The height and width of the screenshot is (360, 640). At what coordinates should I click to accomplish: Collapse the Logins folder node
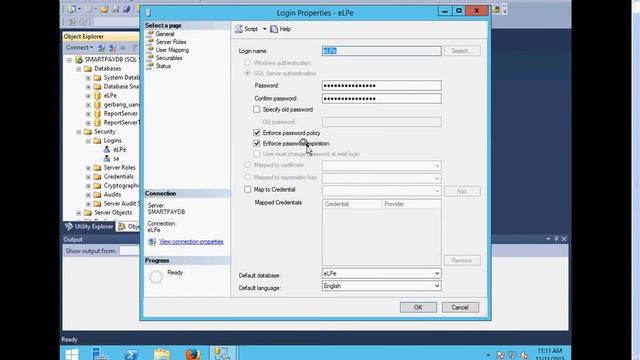pos(88,141)
